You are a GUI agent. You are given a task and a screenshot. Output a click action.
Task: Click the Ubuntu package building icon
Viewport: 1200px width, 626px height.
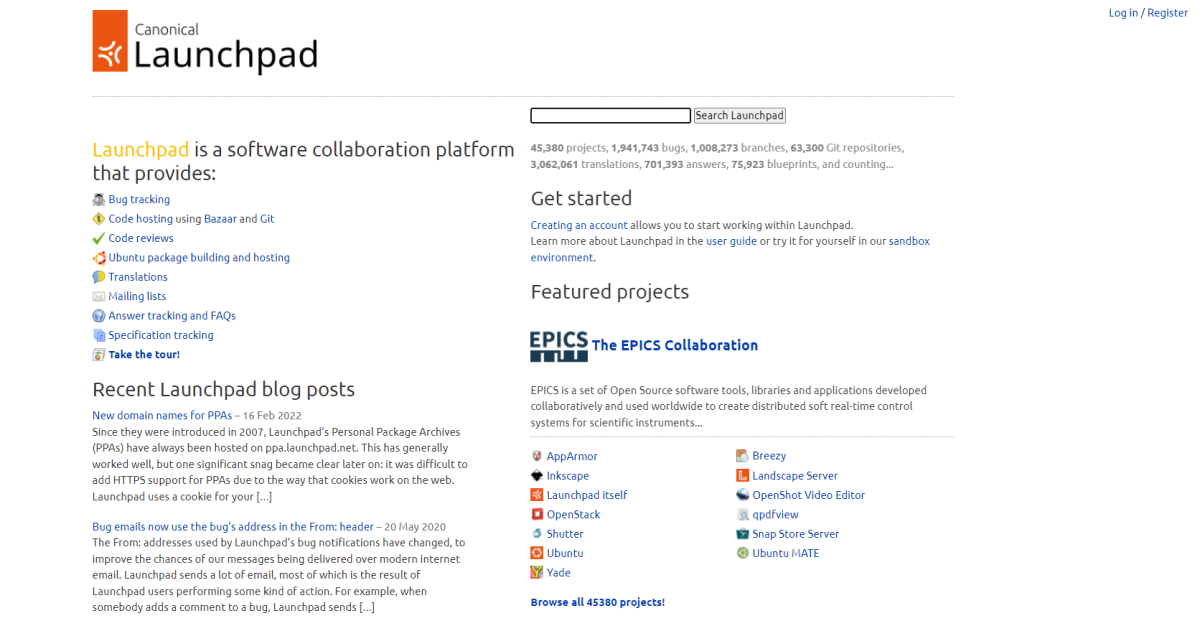coord(99,258)
